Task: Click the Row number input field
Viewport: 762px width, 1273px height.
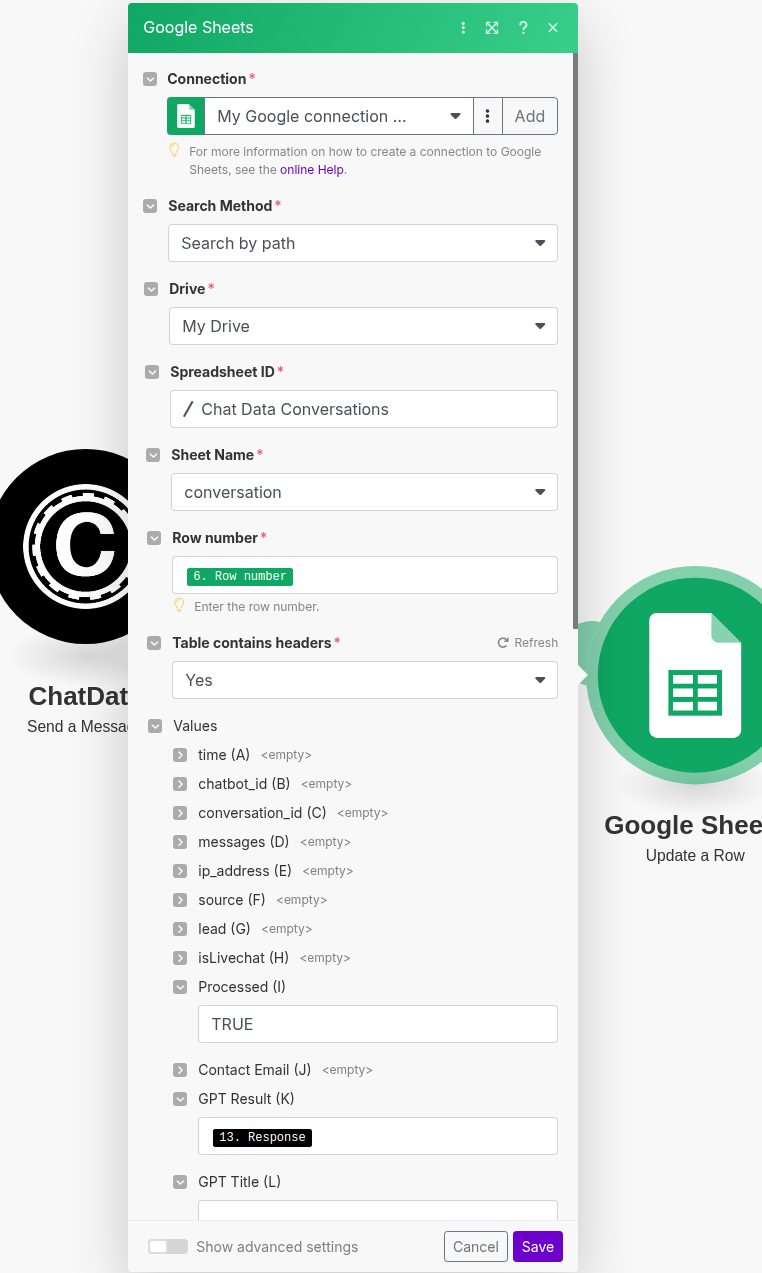Action: (365, 575)
